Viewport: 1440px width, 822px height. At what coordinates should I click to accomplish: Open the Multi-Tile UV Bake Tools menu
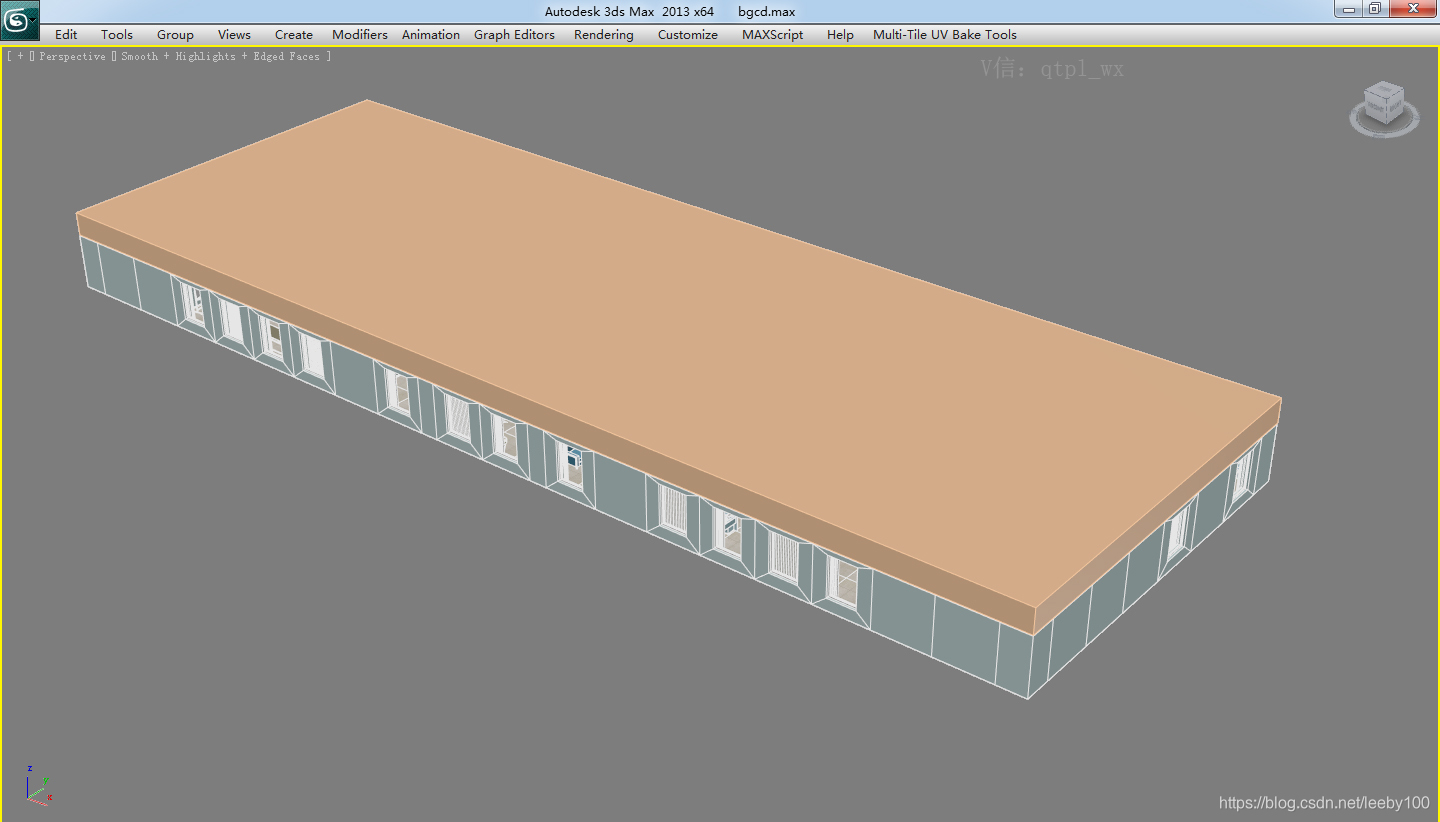(x=945, y=34)
